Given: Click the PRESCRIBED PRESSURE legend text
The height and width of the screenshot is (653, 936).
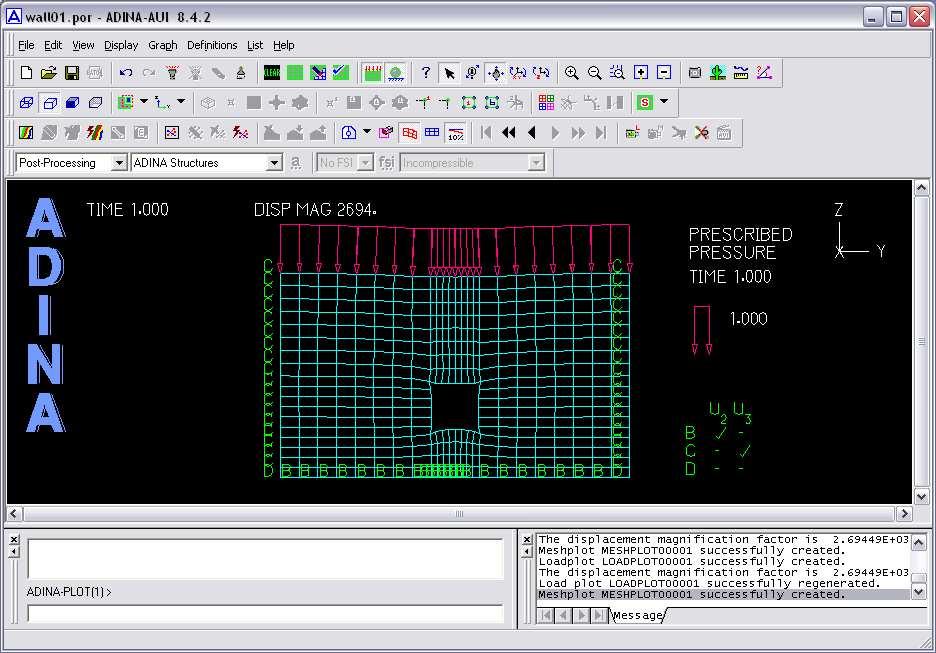Looking at the screenshot, I should coord(740,244).
